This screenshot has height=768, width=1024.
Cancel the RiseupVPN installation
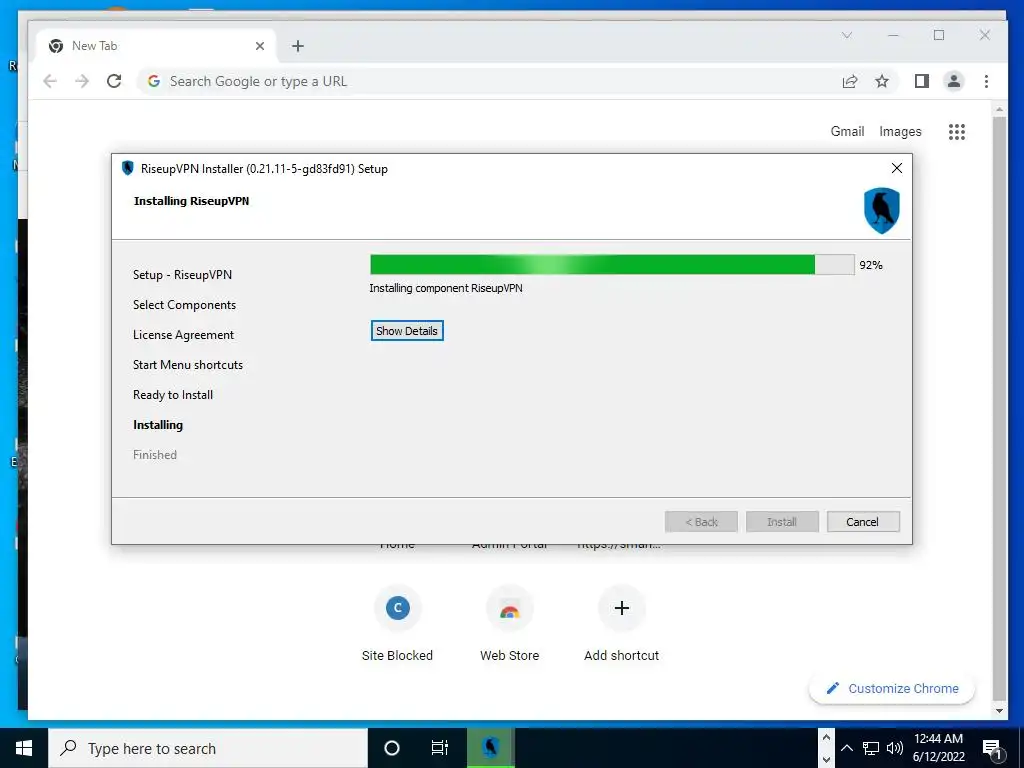tap(863, 522)
